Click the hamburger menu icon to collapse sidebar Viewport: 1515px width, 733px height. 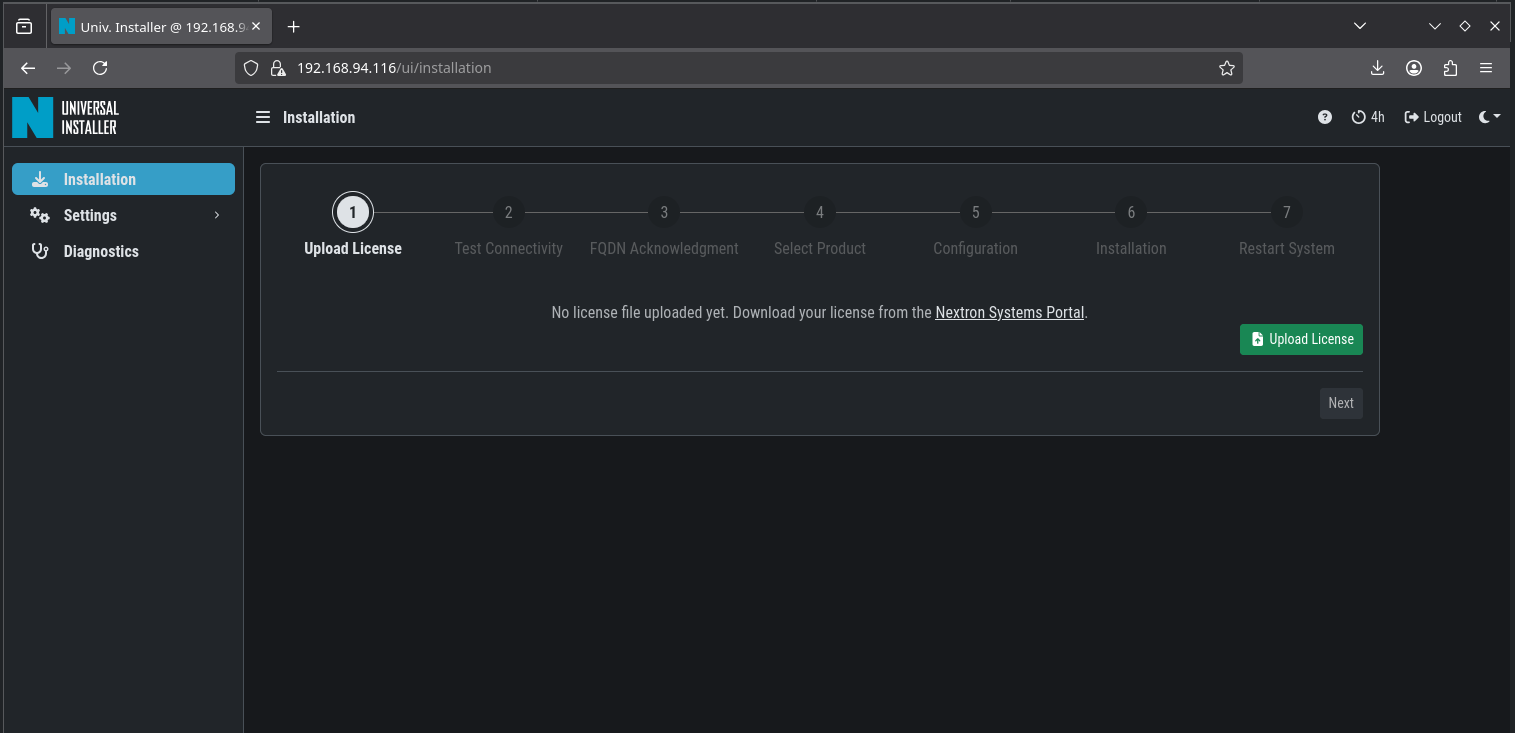(263, 117)
